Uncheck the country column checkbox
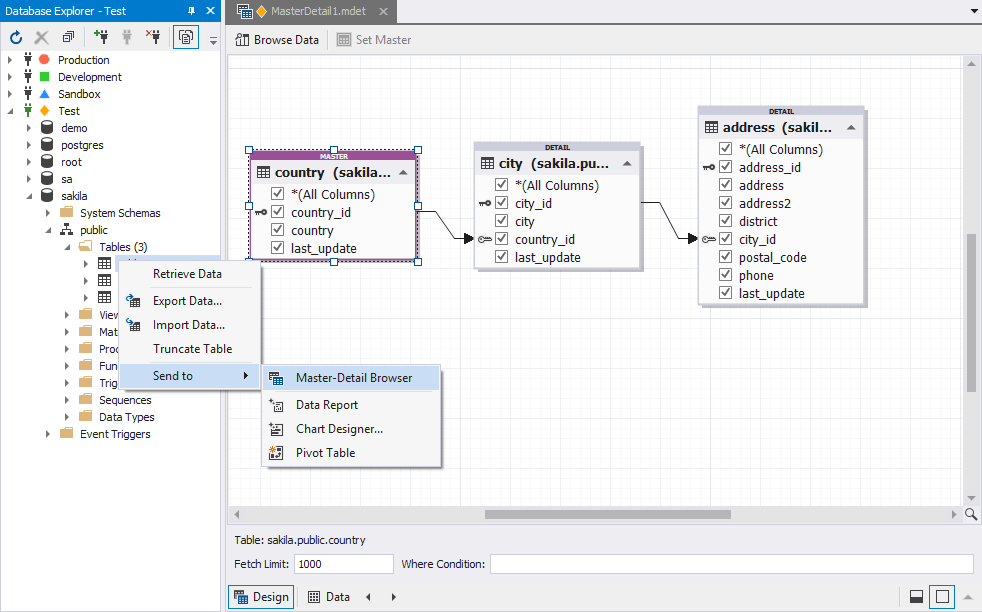The width and height of the screenshot is (982, 612). (x=279, y=229)
